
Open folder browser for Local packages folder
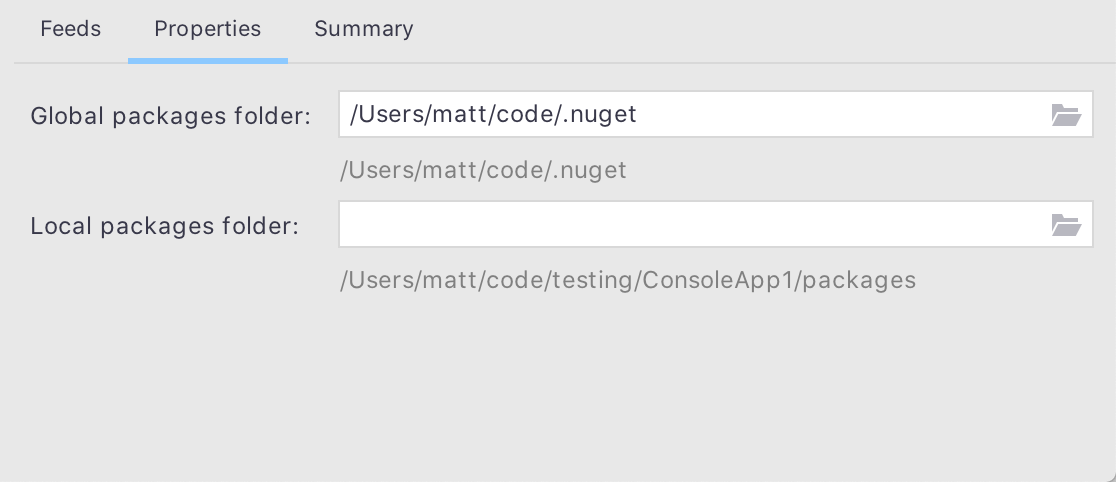[x=1066, y=225]
